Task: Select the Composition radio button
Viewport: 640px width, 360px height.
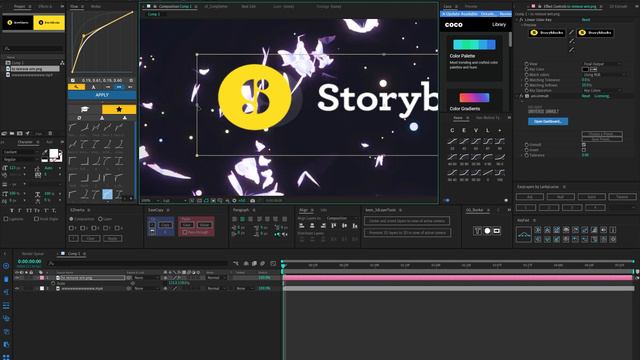Action: click(71, 219)
